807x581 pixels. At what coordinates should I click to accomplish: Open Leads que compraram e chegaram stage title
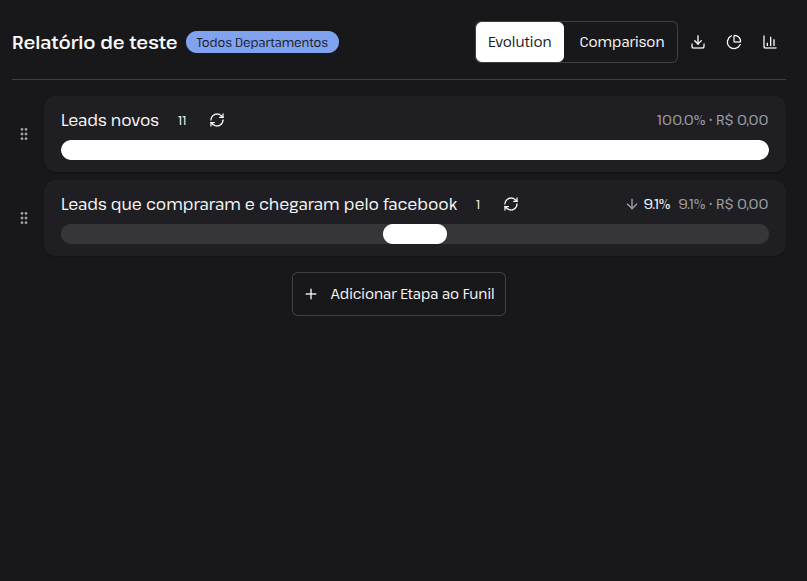coord(259,204)
